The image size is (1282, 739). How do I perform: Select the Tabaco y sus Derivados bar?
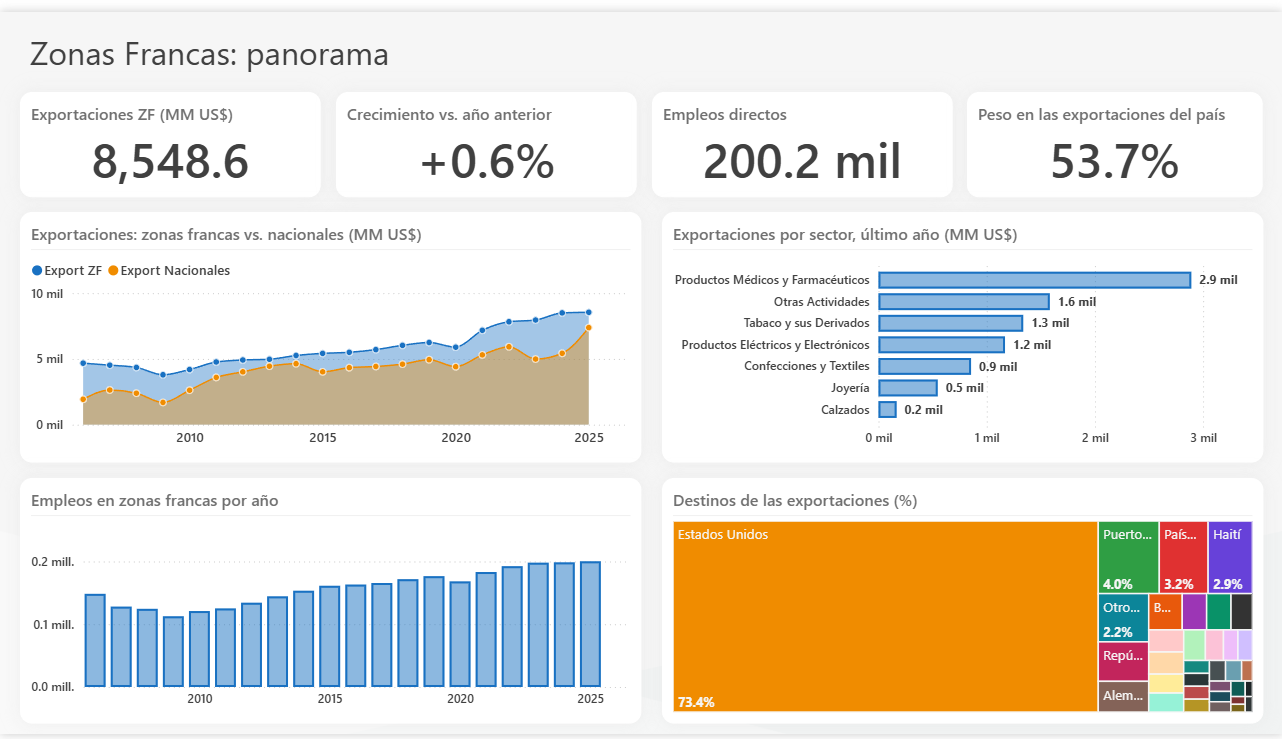click(951, 323)
